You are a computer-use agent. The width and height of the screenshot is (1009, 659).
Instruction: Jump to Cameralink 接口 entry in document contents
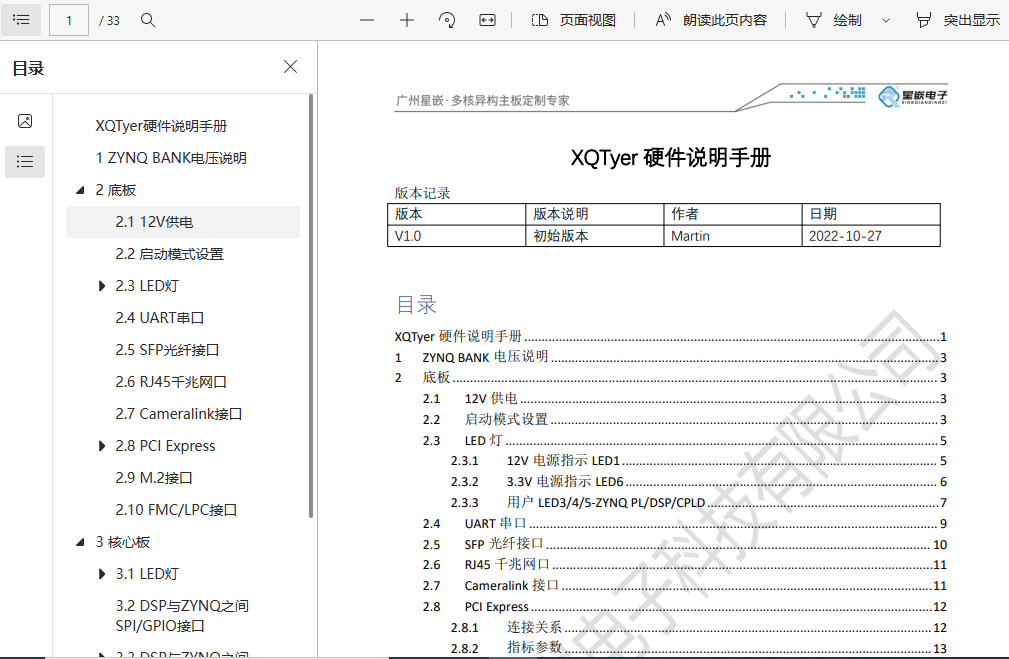pos(511,585)
